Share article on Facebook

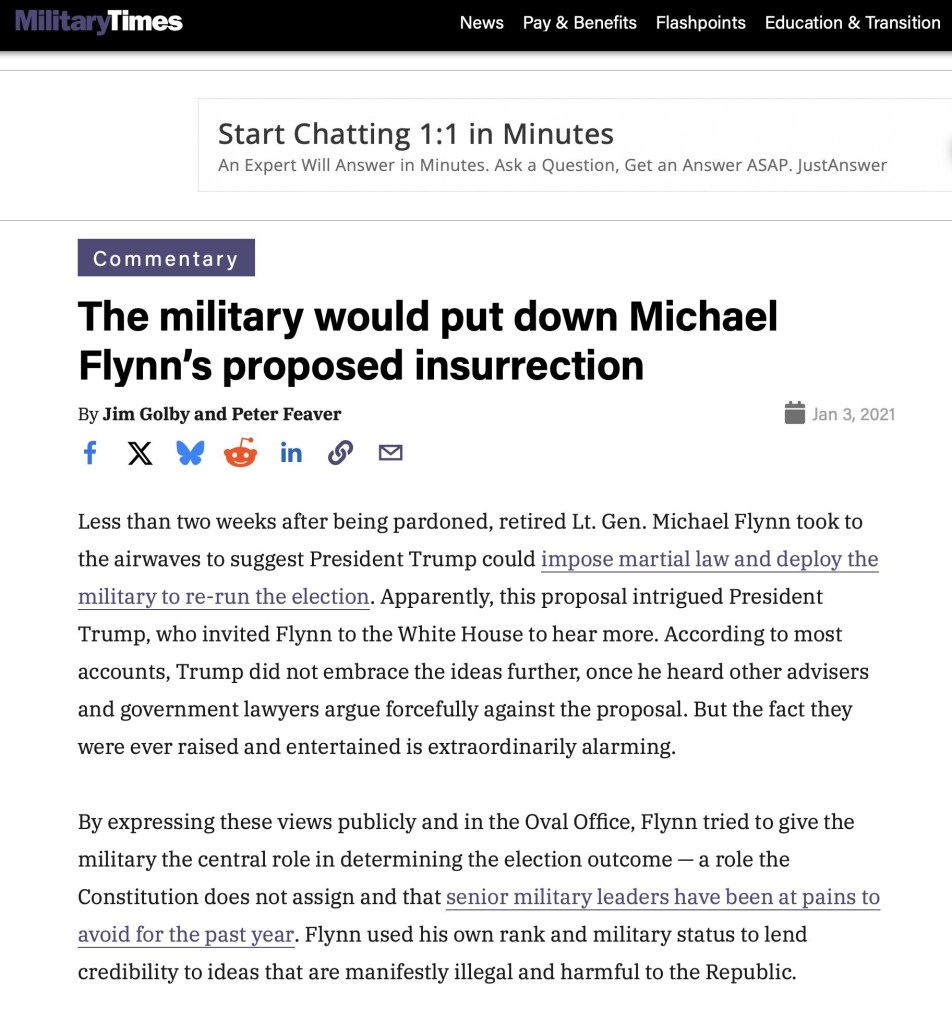tap(90, 453)
